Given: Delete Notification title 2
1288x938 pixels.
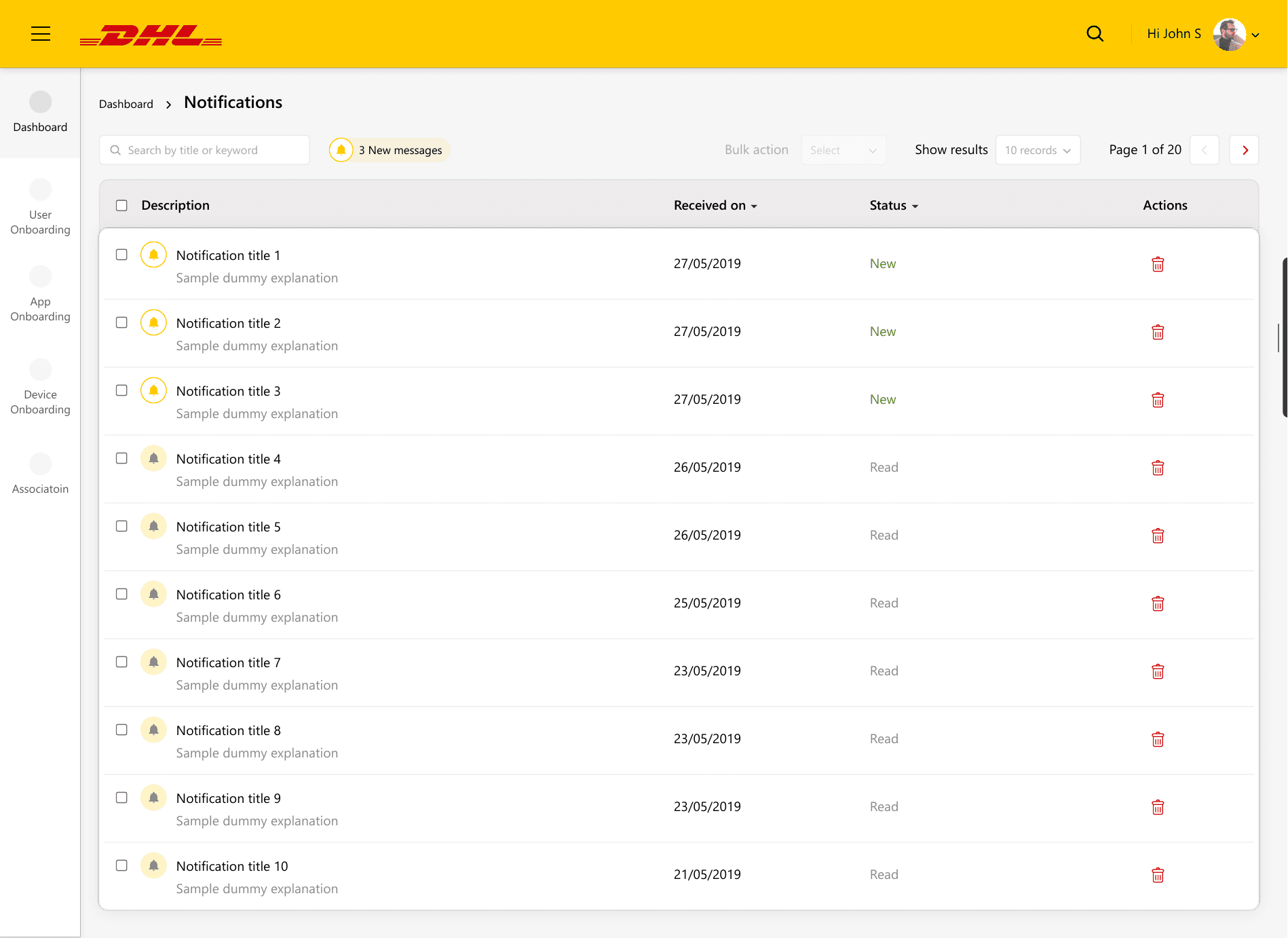Looking at the screenshot, I should pos(1158,332).
